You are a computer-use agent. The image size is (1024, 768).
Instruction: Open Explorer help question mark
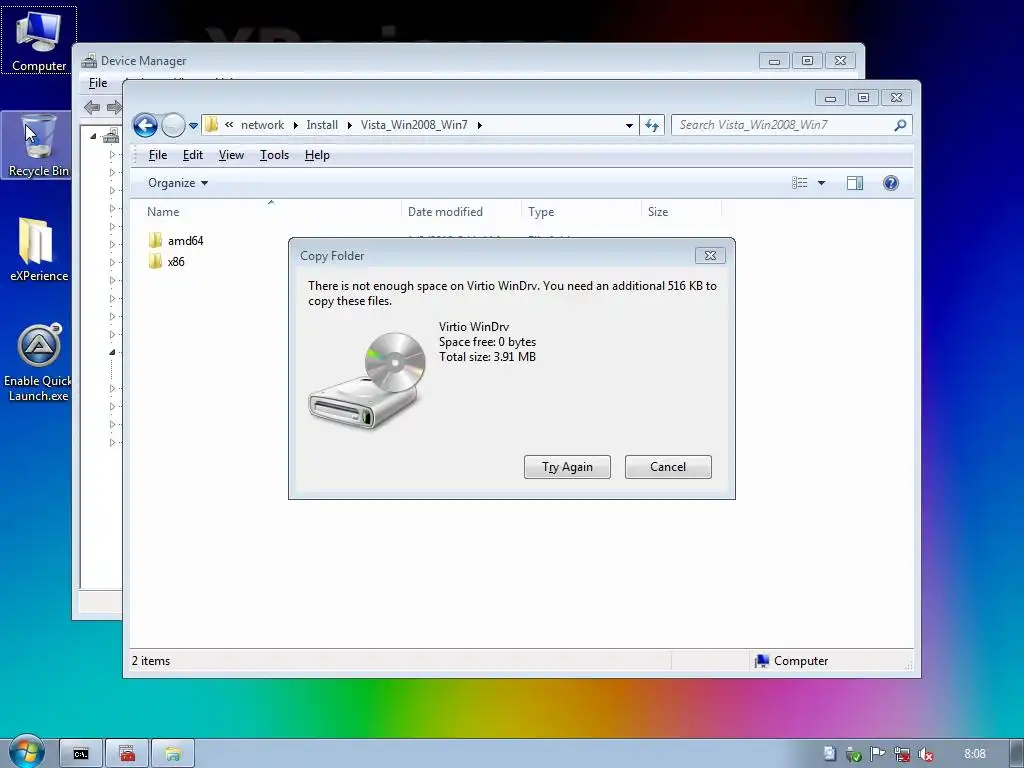point(891,183)
